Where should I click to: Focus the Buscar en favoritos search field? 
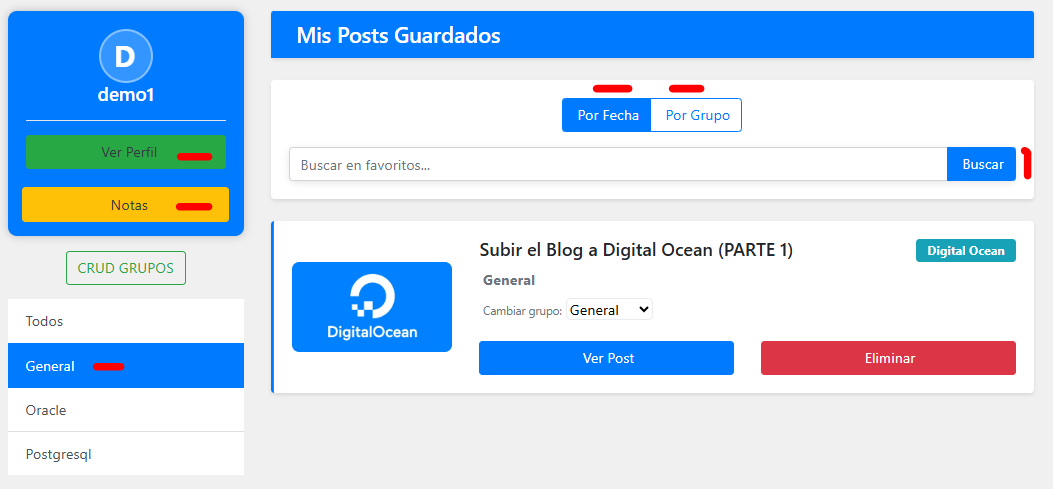(617, 164)
